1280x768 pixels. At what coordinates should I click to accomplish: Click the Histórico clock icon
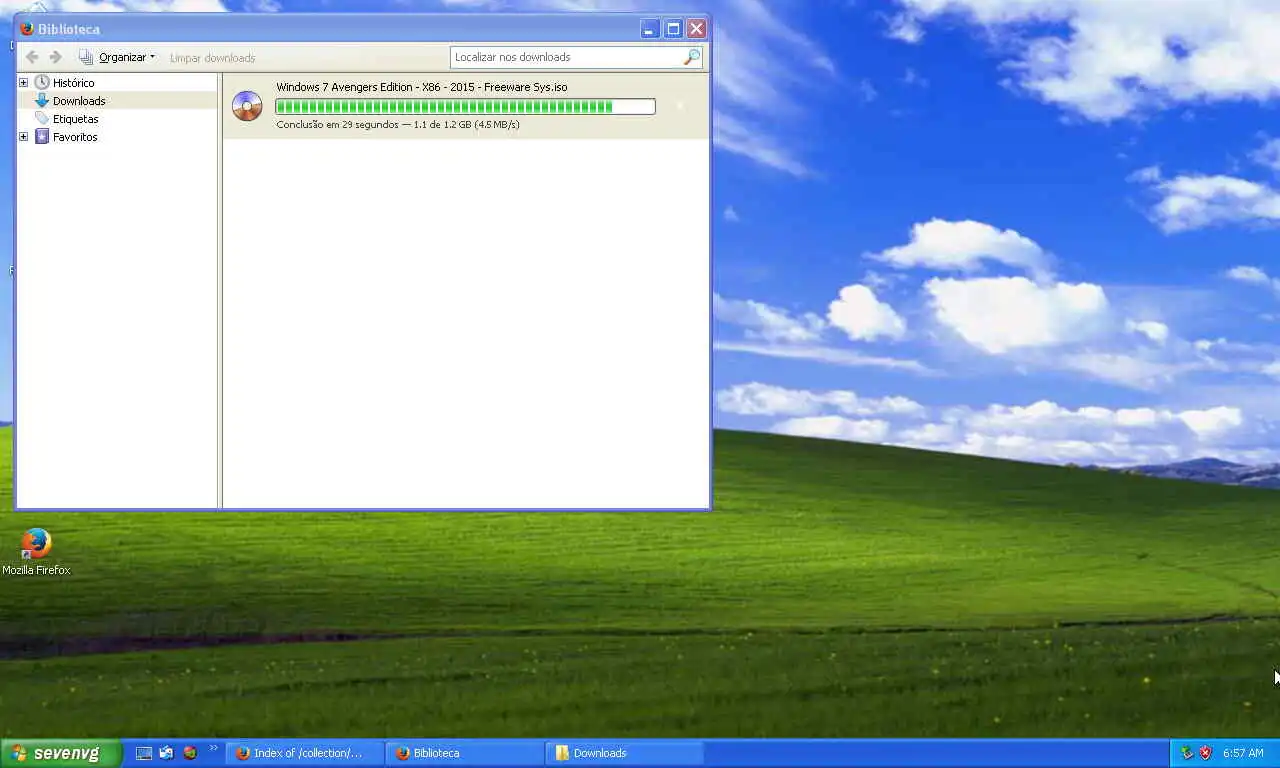pyautogui.click(x=42, y=83)
